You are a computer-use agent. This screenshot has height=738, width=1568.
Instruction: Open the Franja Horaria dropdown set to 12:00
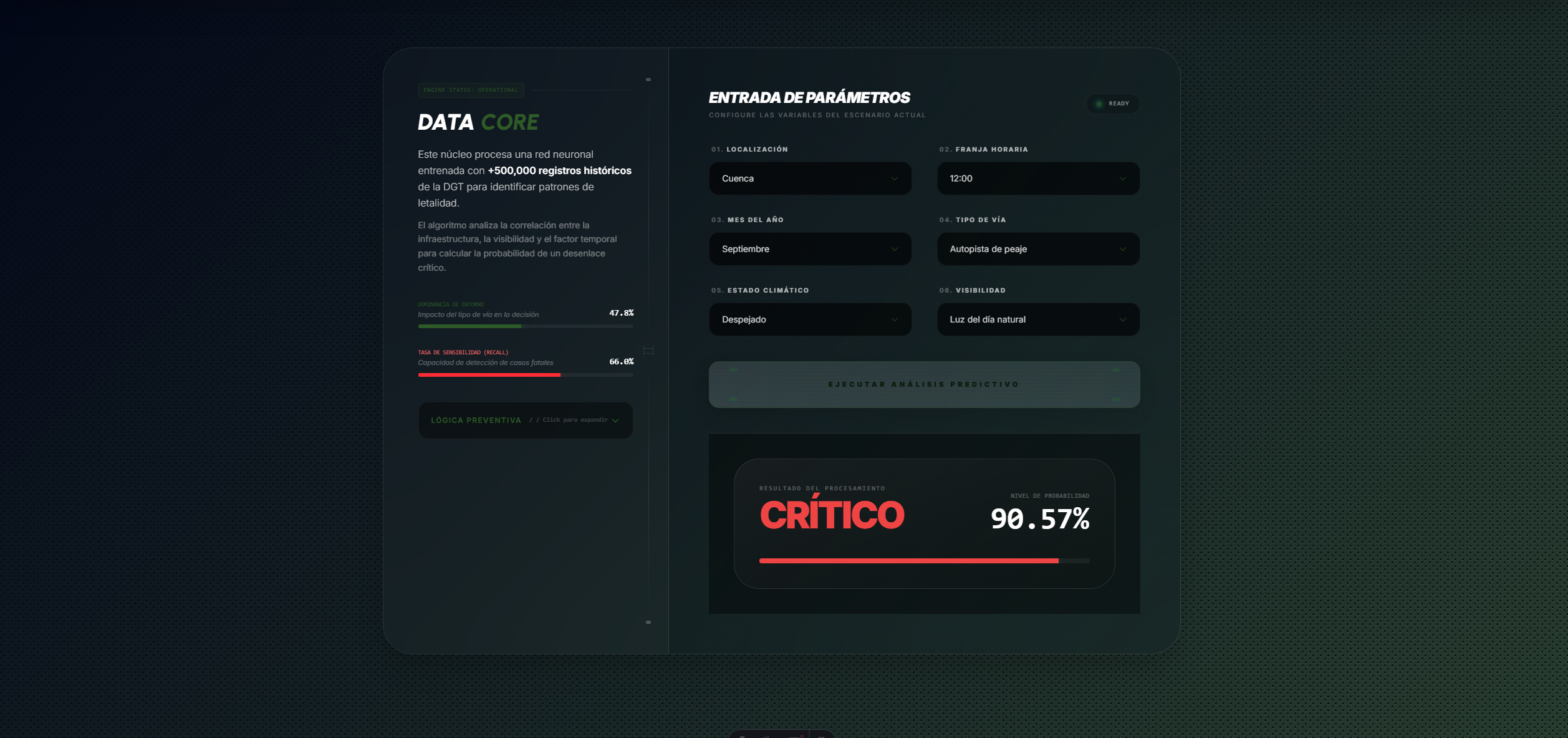coord(1037,178)
